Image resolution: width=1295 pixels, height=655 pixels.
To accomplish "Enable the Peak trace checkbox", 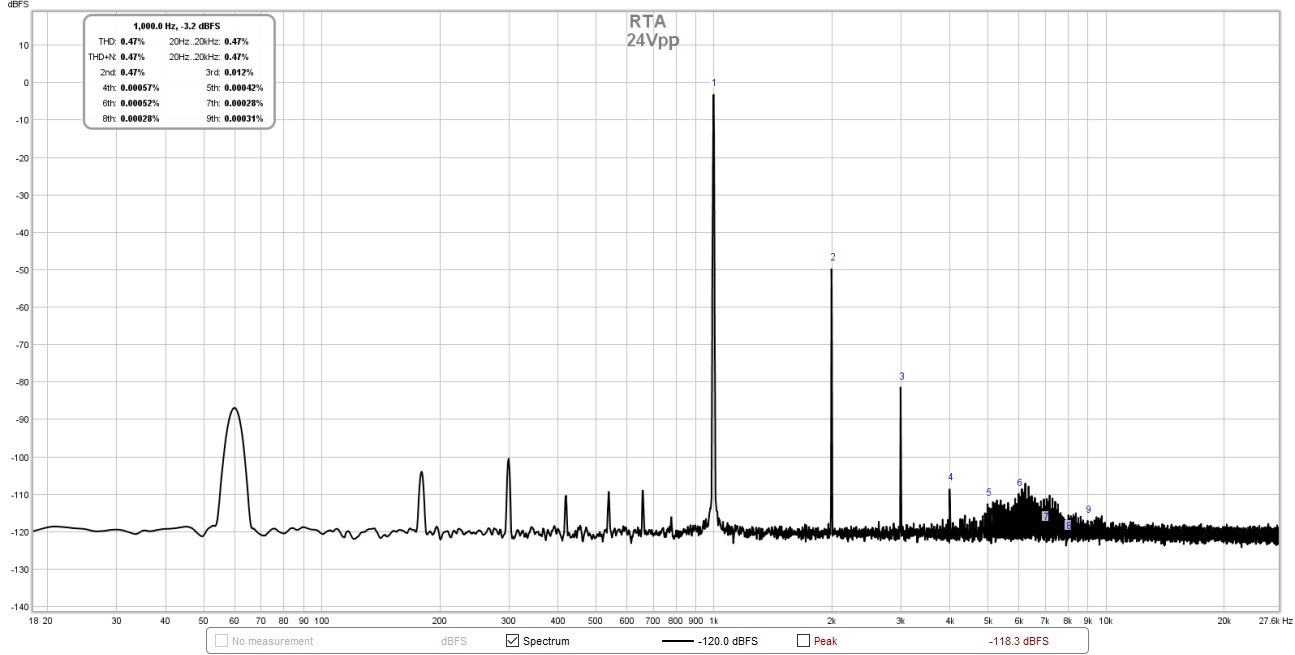I will point(803,641).
